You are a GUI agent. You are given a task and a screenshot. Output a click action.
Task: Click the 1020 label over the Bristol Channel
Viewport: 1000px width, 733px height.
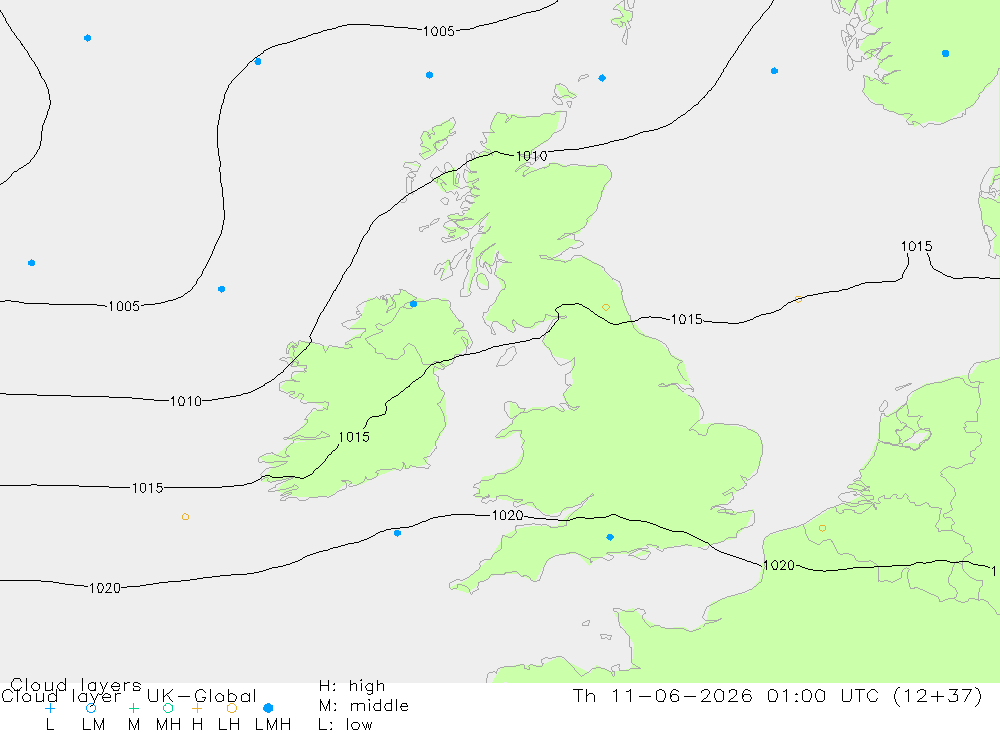pyautogui.click(x=508, y=515)
